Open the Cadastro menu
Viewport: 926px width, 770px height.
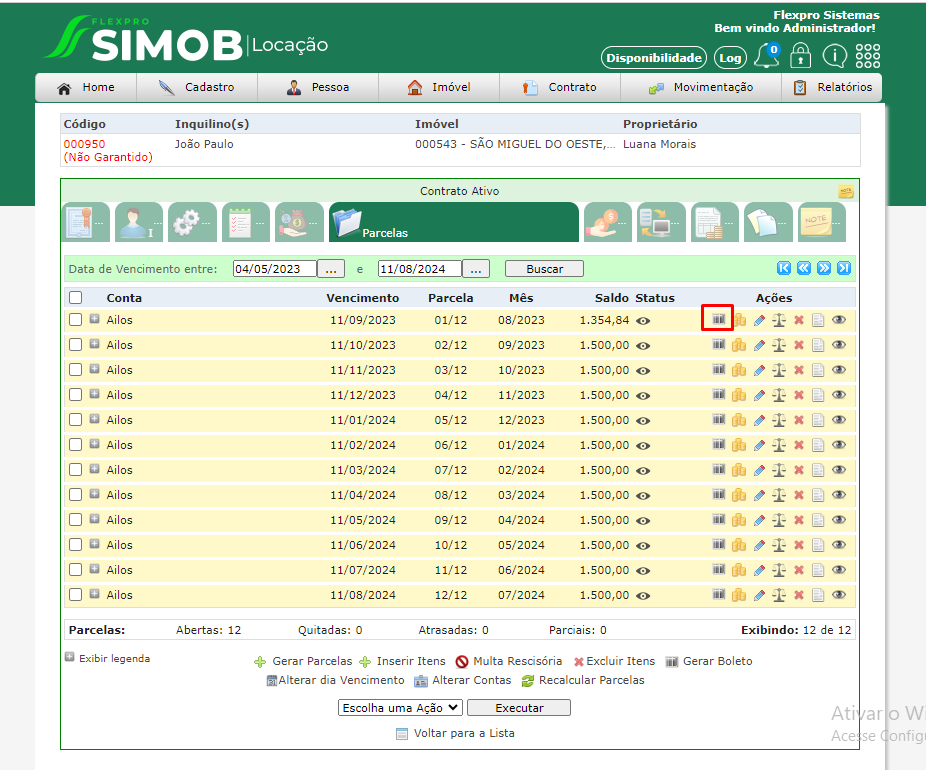tap(197, 87)
